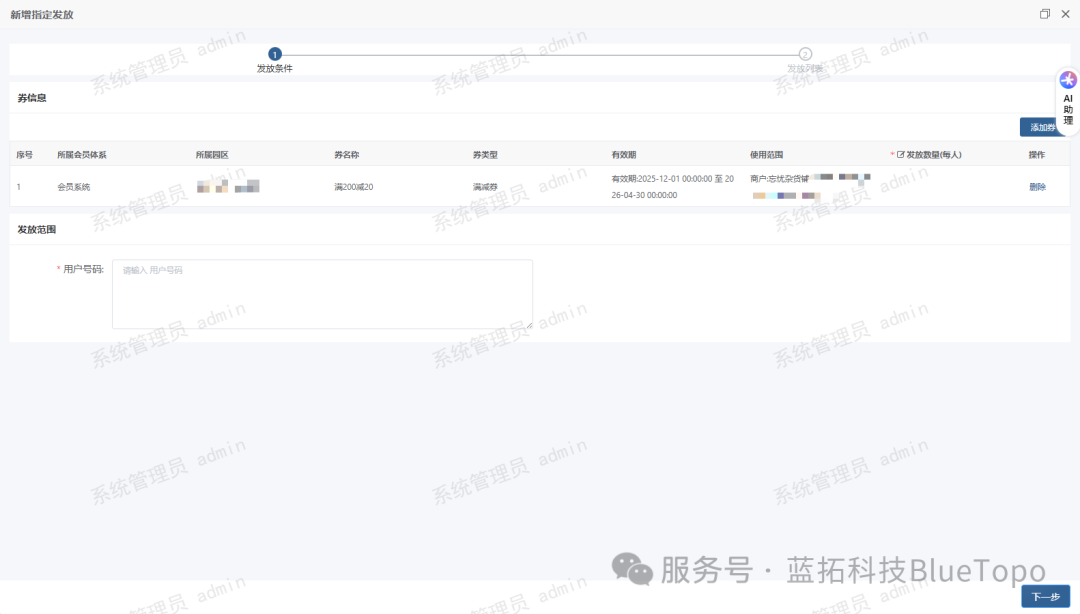Go to next step with 下一步
This screenshot has height=614, width=1080.
[x=1045, y=597]
